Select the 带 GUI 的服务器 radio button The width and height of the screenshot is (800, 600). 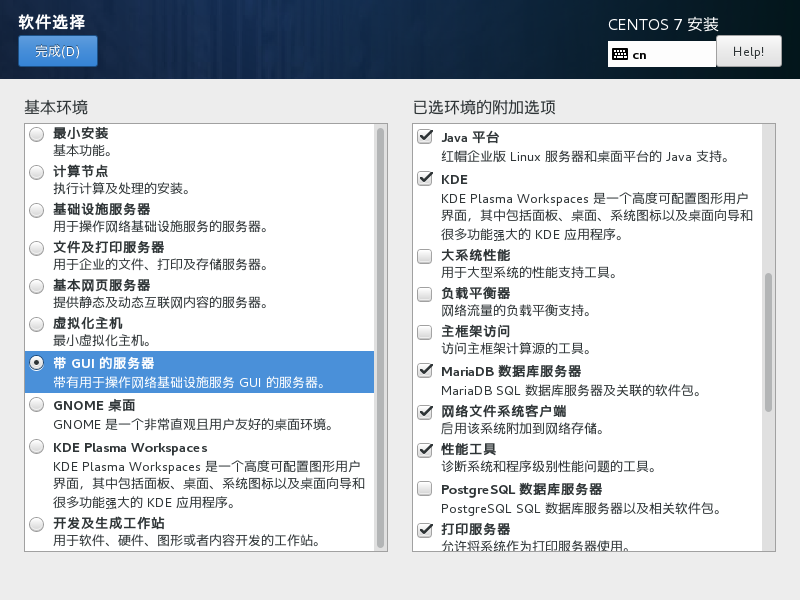tap(37, 363)
